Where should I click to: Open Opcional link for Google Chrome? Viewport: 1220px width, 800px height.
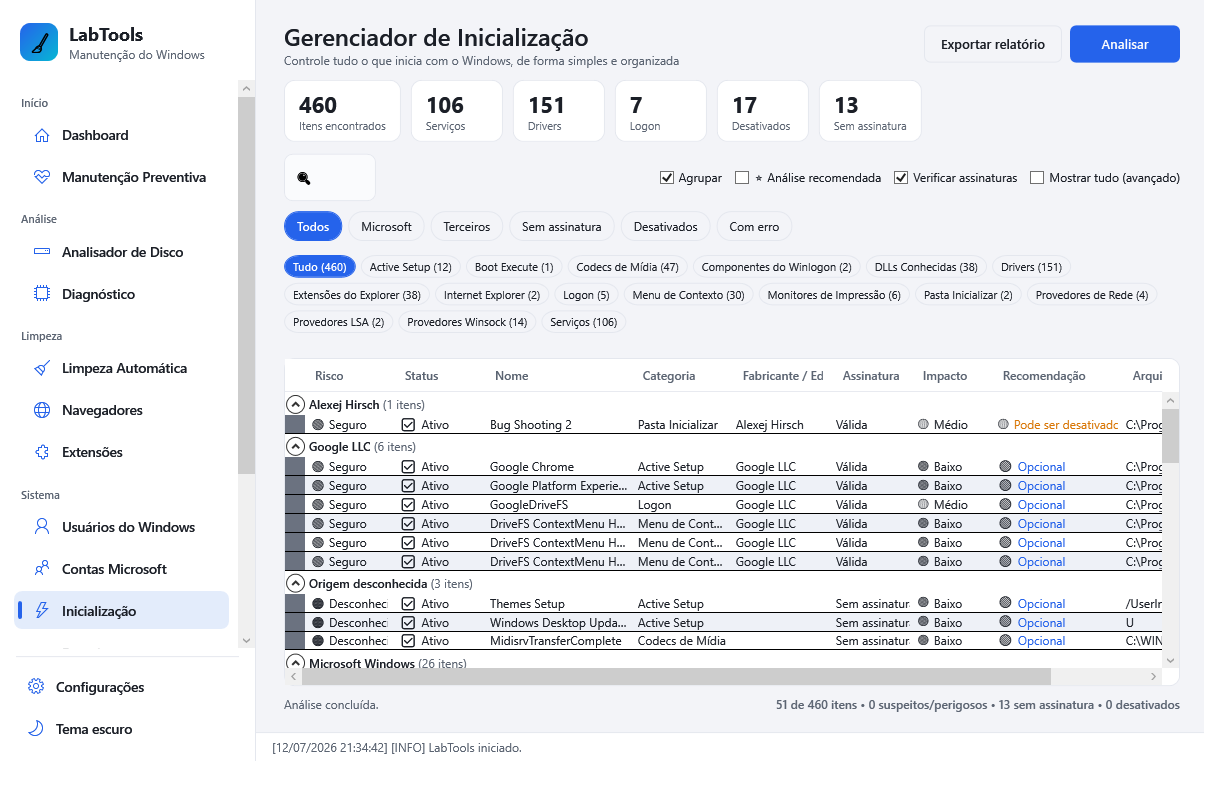pyautogui.click(x=1041, y=467)
